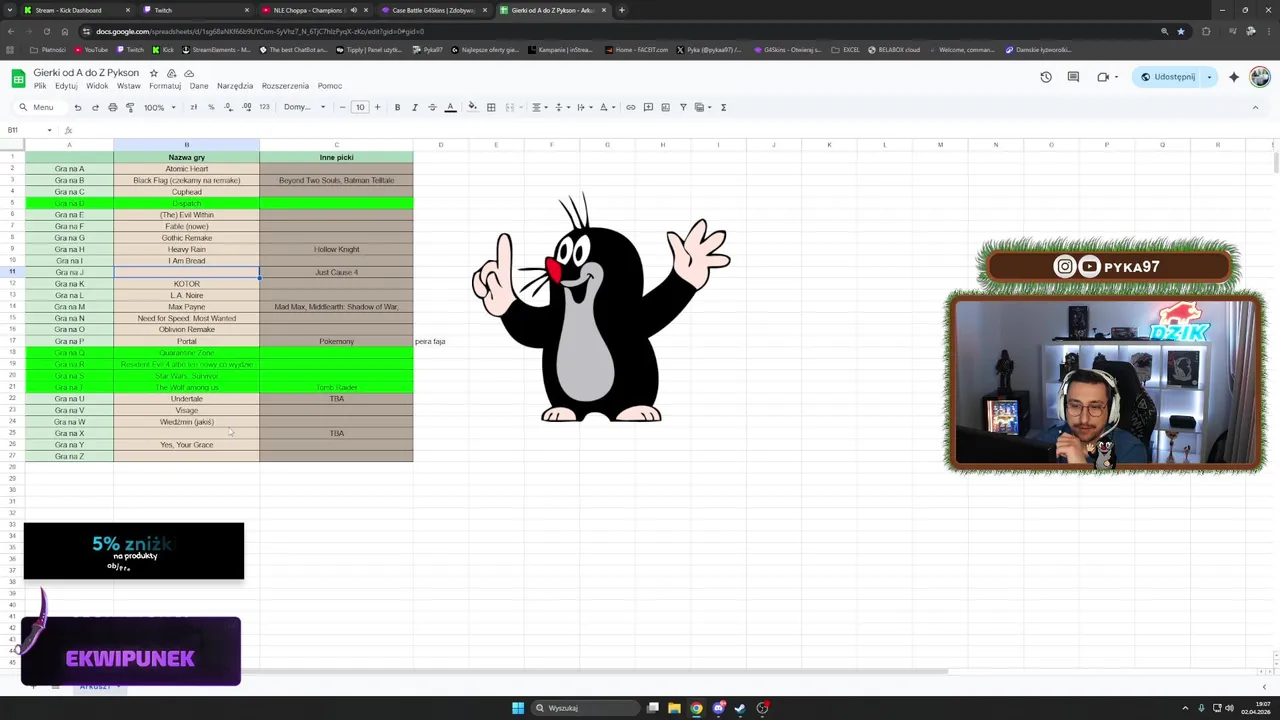Click the Udostępnij share button

[x=1167, y=77]
